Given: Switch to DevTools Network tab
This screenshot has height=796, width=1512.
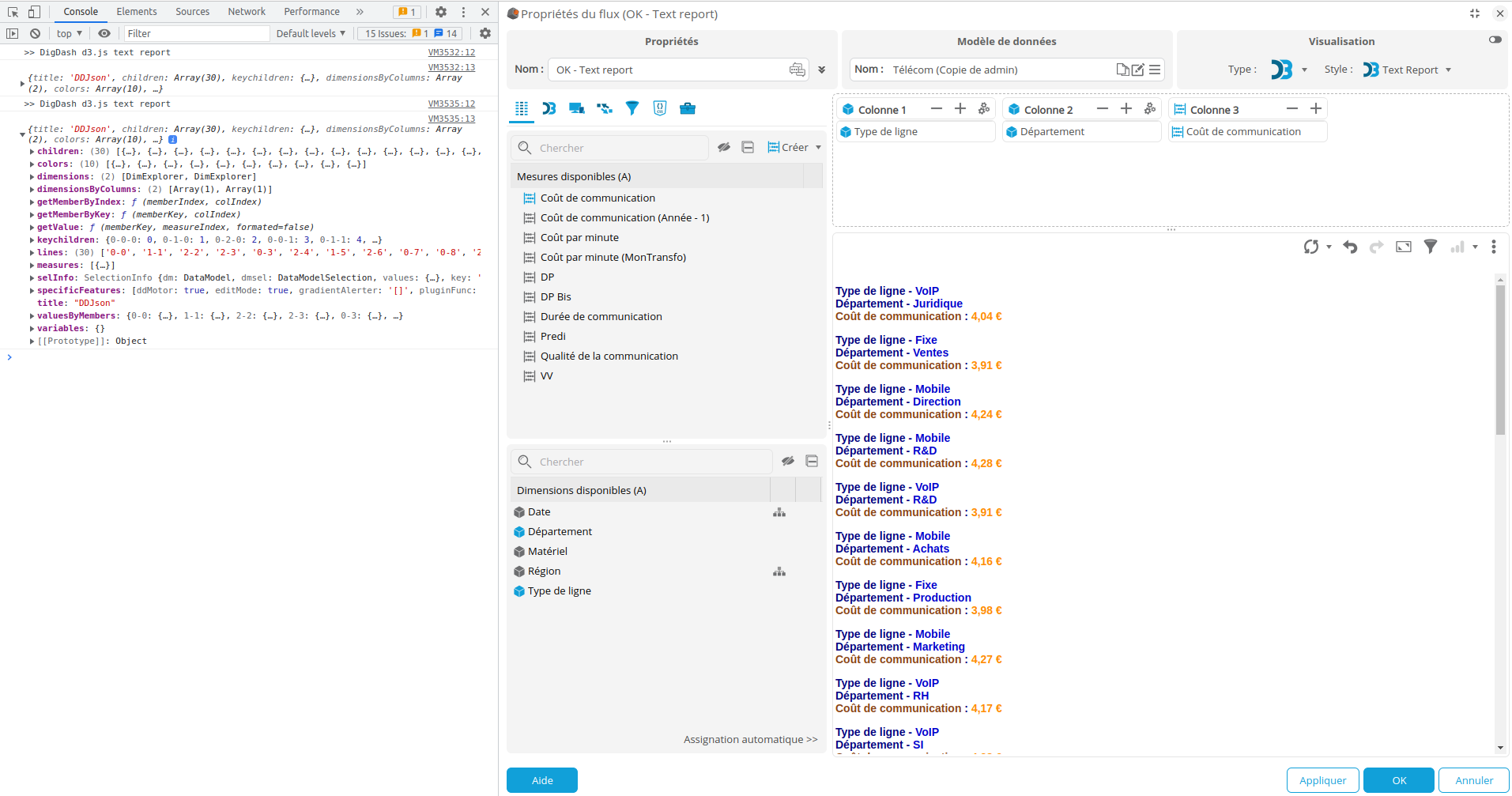Looking at the screenshot, I should pyautogui.click(x=247, y=11).
